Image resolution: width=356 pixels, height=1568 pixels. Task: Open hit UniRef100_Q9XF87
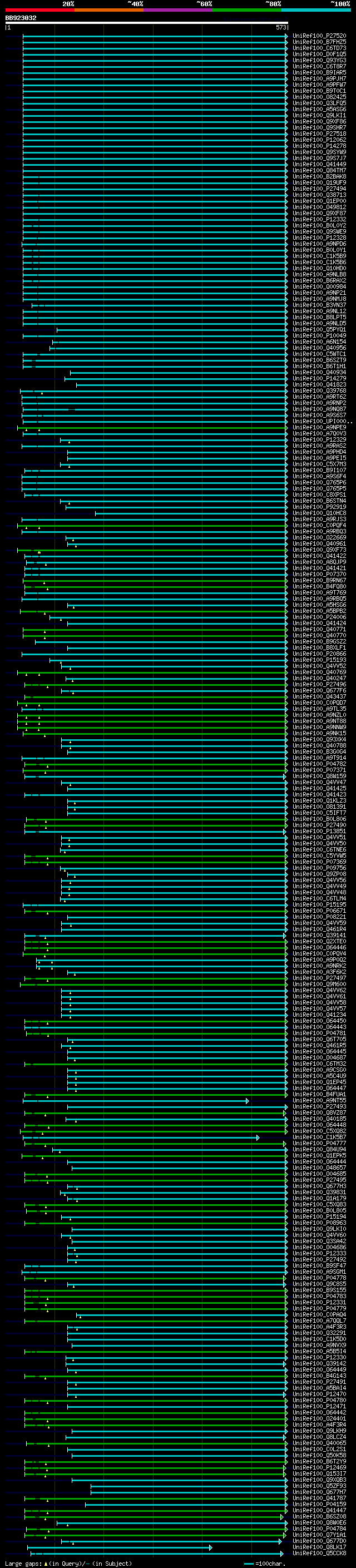pyautogui.click(x=319, y=213)
